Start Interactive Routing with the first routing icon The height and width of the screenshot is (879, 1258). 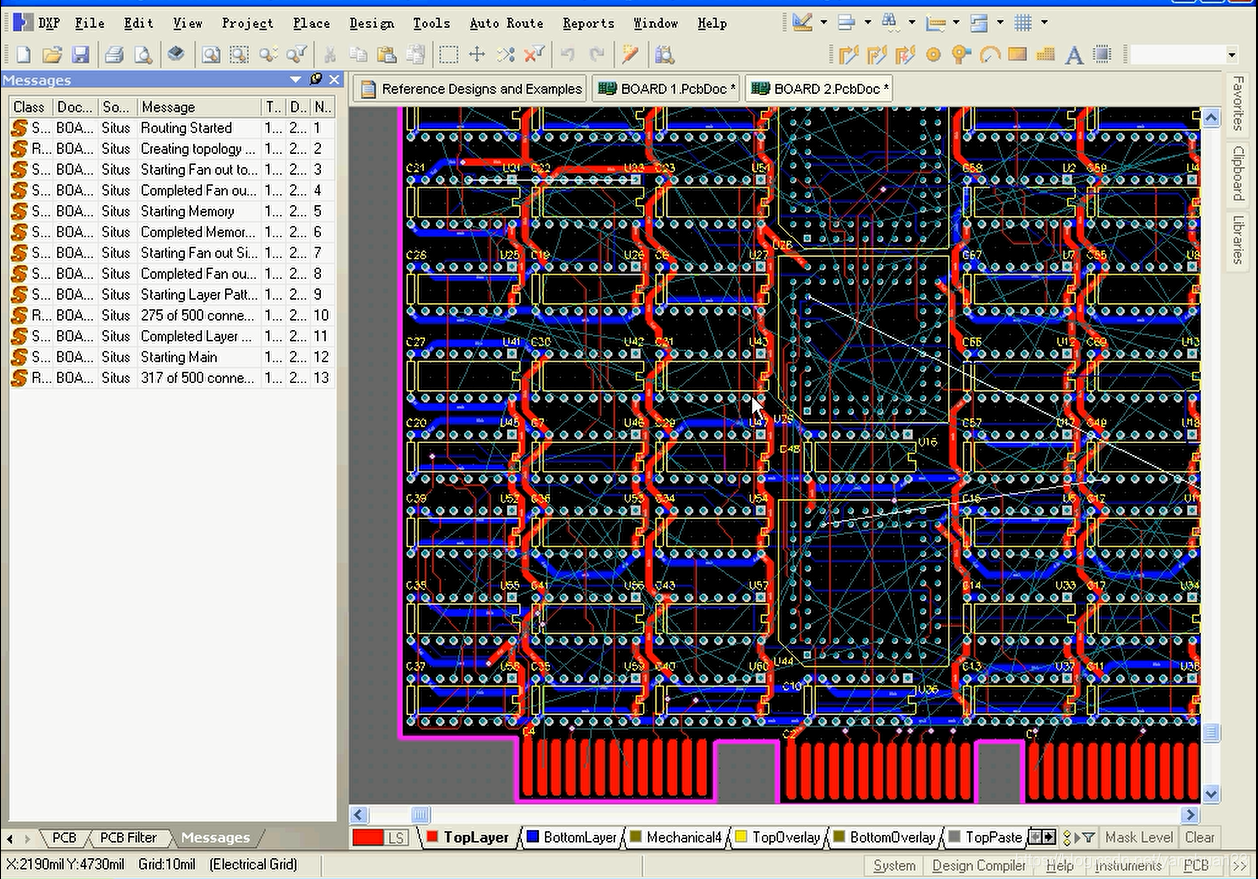click(x=849, y=55)
